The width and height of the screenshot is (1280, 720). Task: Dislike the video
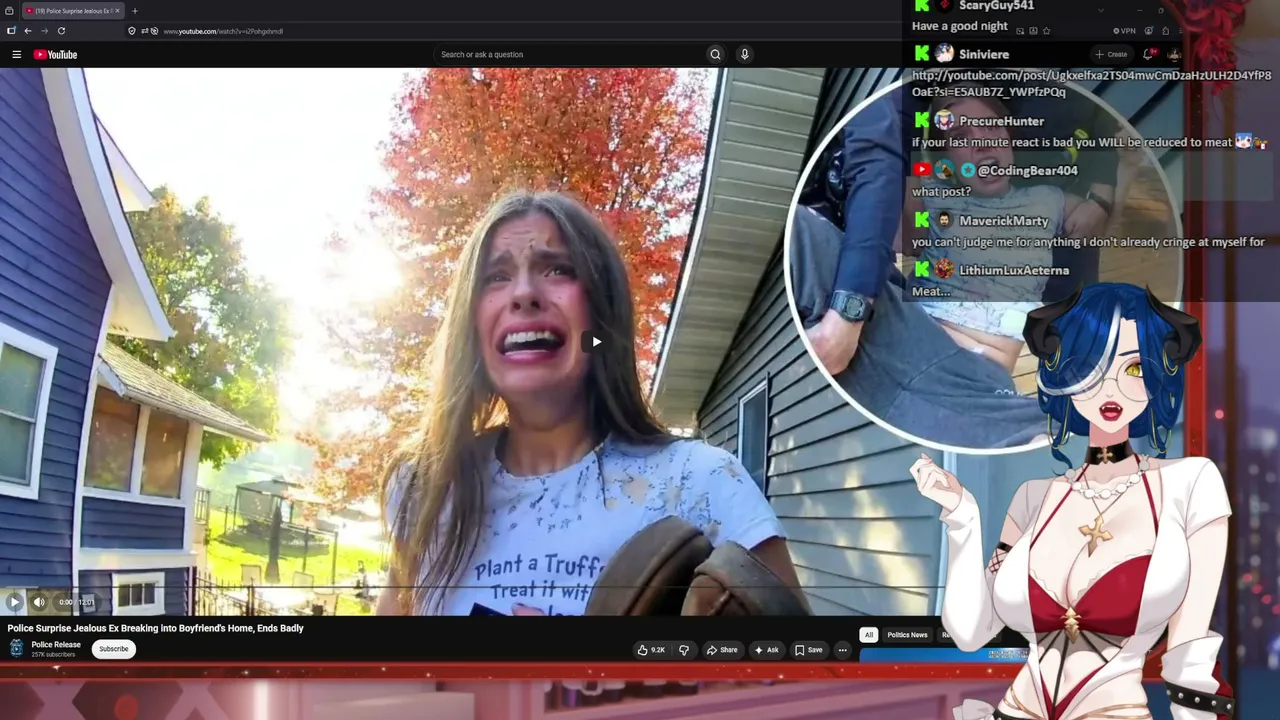pyautogui.click(x=684, y=650)
